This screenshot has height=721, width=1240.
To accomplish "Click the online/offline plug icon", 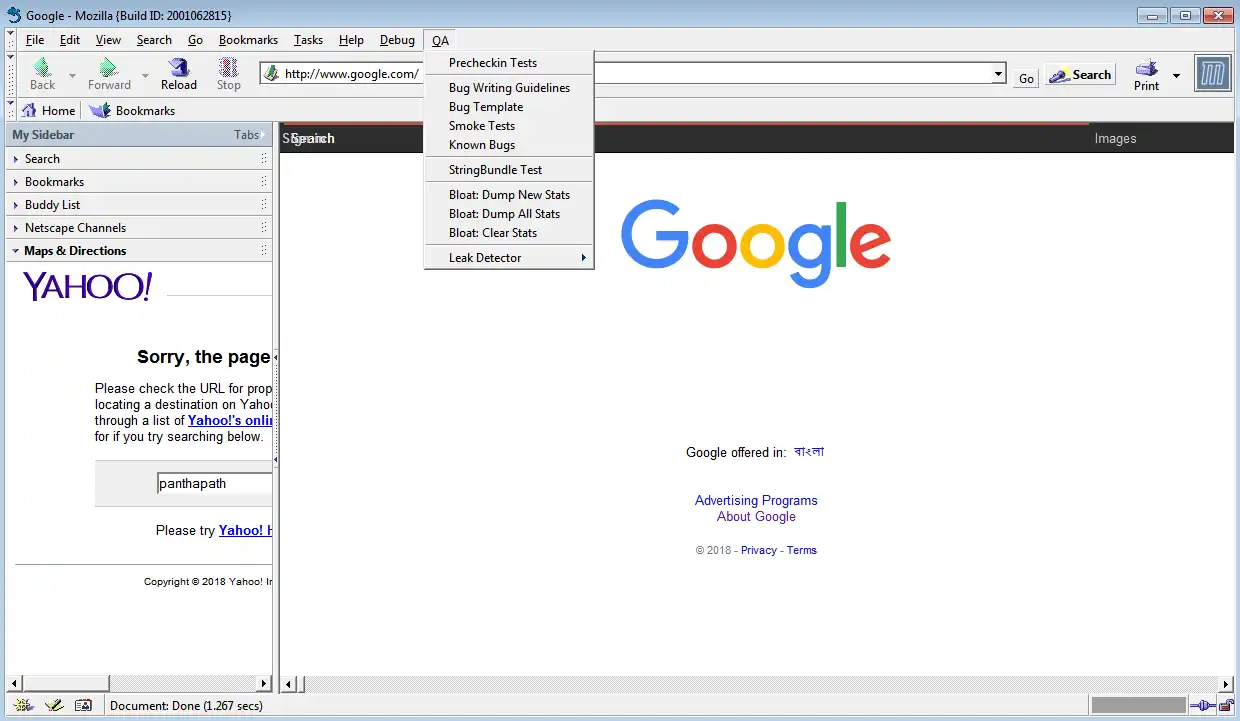I will (1201, 706).
